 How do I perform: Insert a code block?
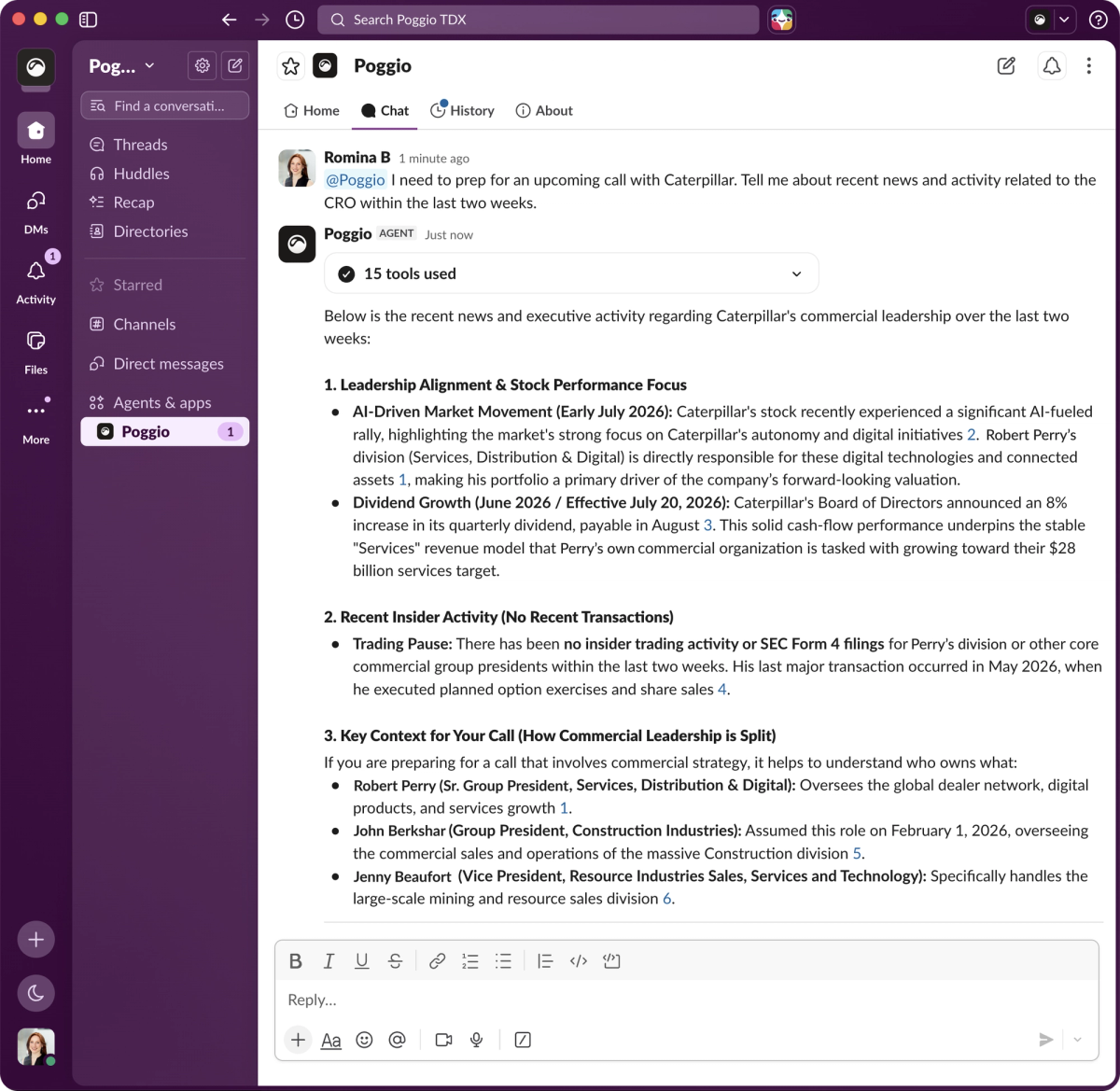(611, 961)
